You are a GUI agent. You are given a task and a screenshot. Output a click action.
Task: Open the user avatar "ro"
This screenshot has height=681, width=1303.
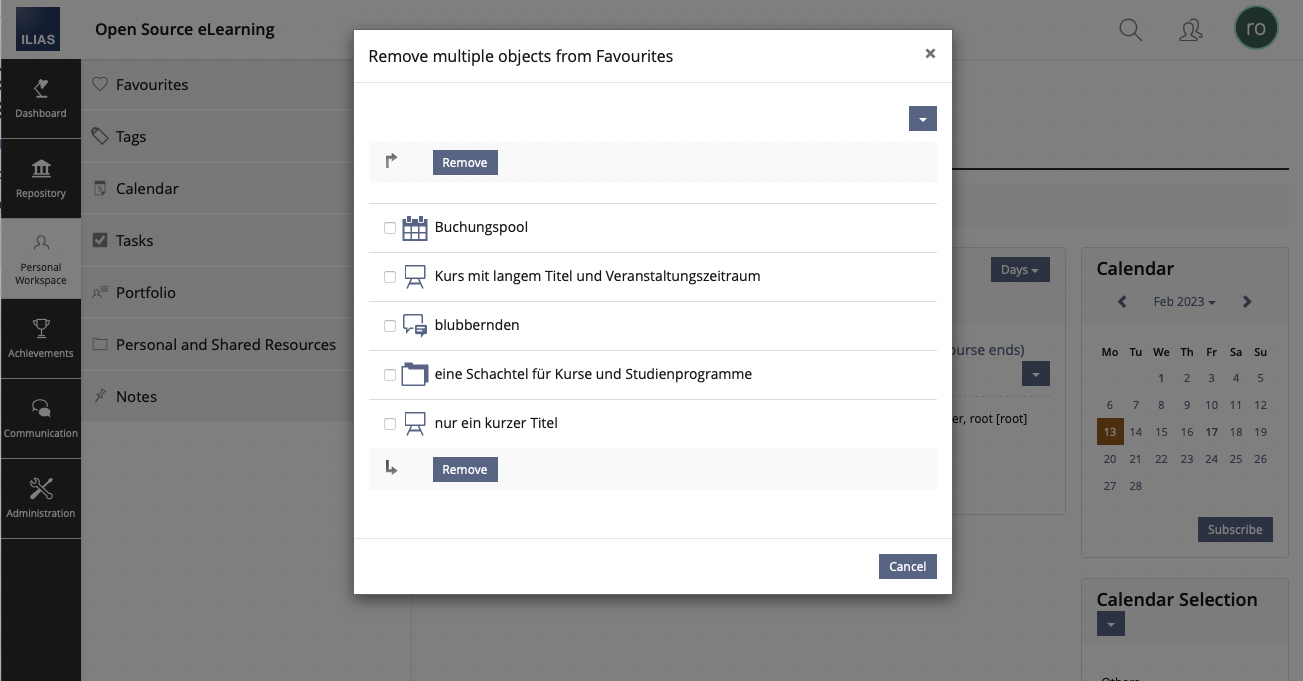pyautogui.click(x=1256, y=29)
